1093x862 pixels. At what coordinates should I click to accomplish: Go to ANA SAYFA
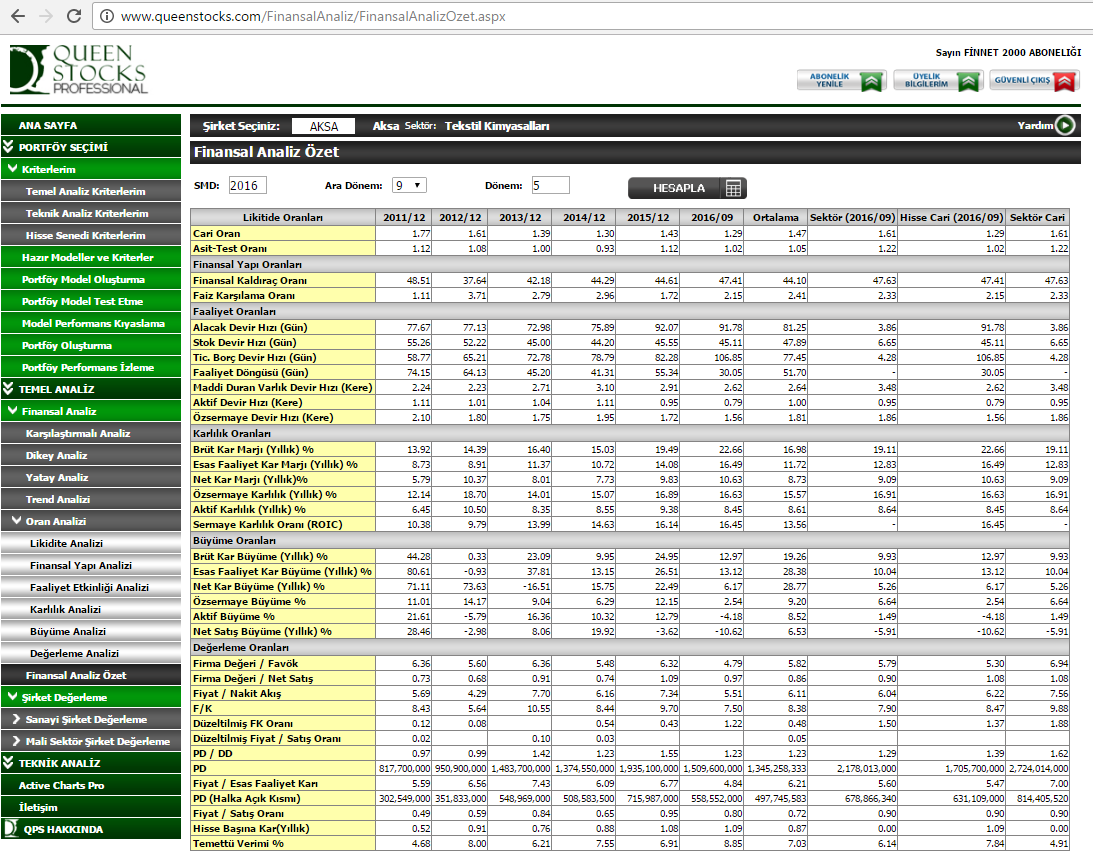pyautogui.click(x=91, y=125)
